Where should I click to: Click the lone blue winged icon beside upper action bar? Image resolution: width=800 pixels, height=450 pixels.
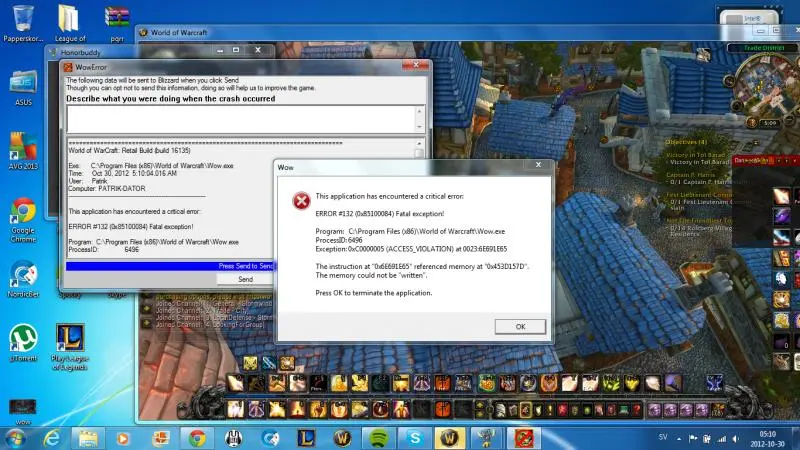click(x=714, y=383)
